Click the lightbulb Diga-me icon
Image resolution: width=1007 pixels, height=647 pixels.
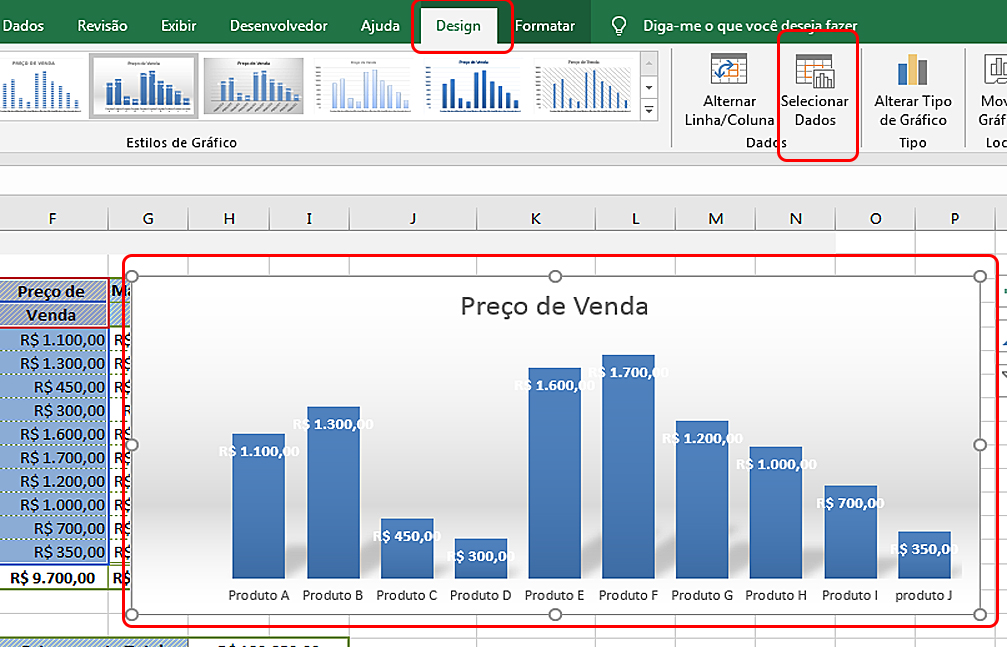[620, 26]
